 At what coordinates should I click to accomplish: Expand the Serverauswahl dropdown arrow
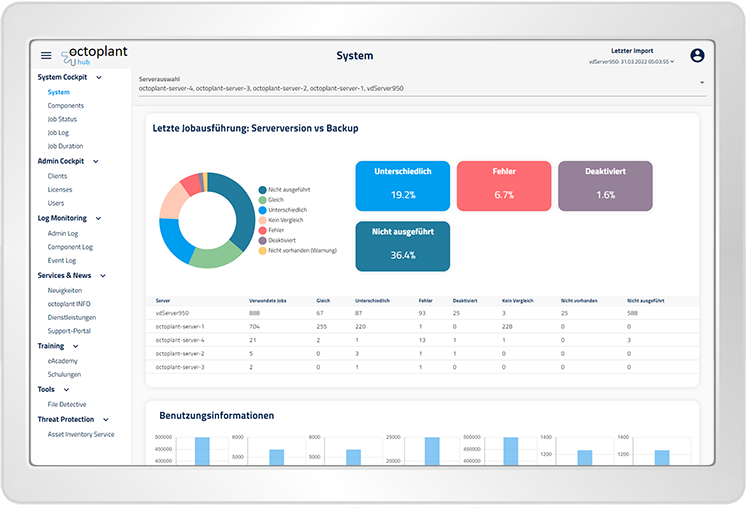702,83
